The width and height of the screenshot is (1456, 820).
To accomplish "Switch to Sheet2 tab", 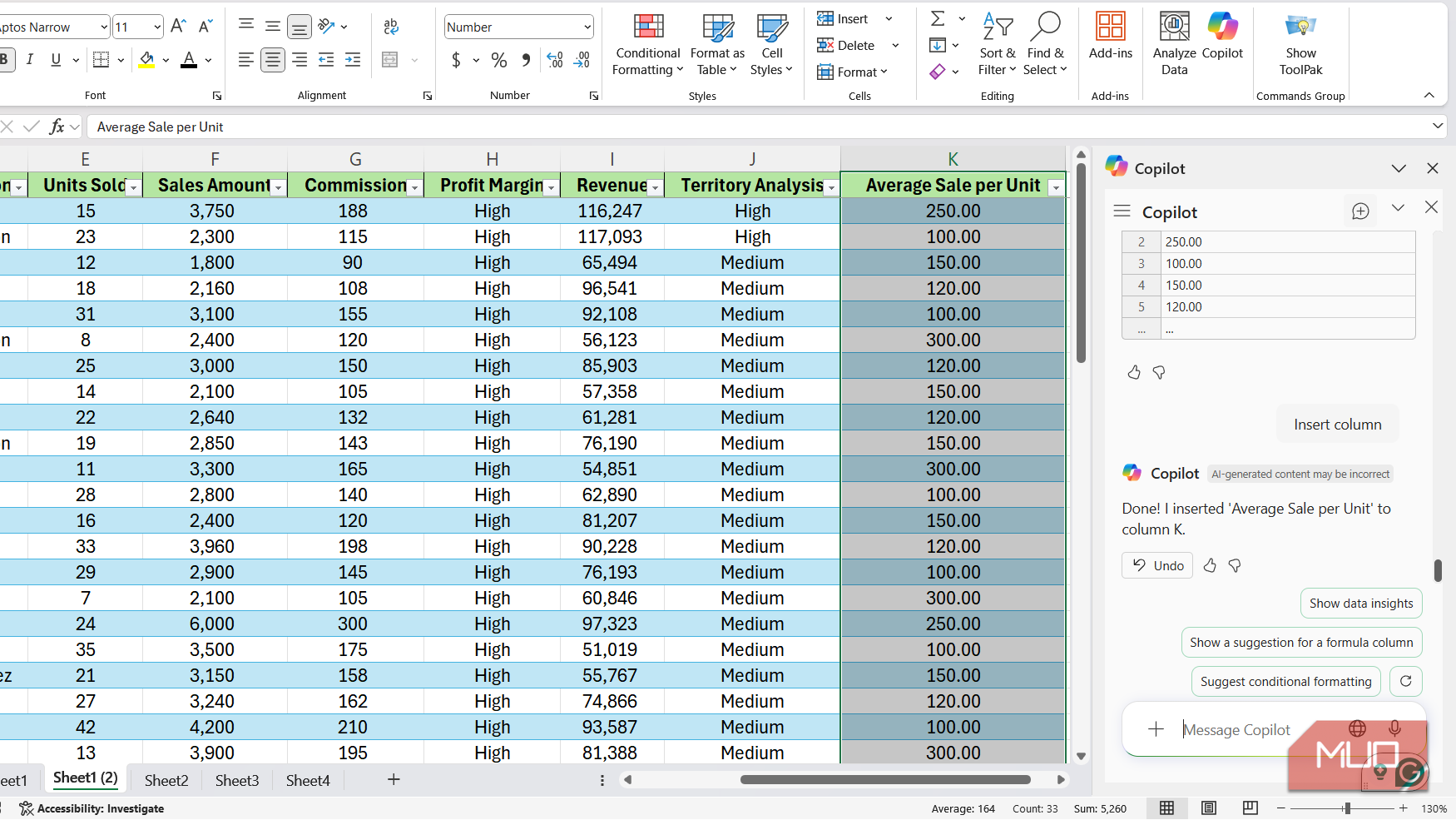I will click(x=166, y=780).
